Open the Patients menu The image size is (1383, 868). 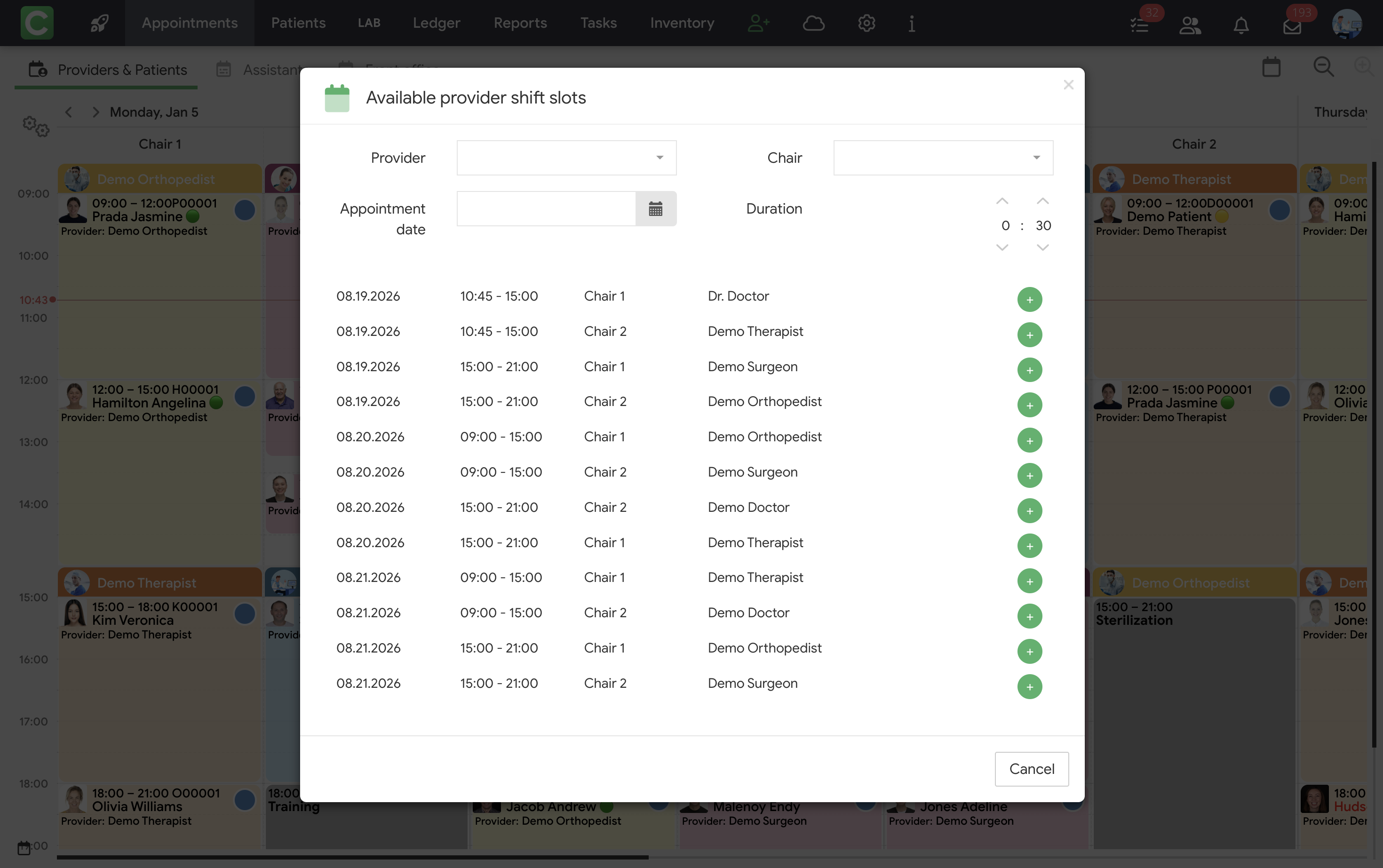tap(298, 23)
